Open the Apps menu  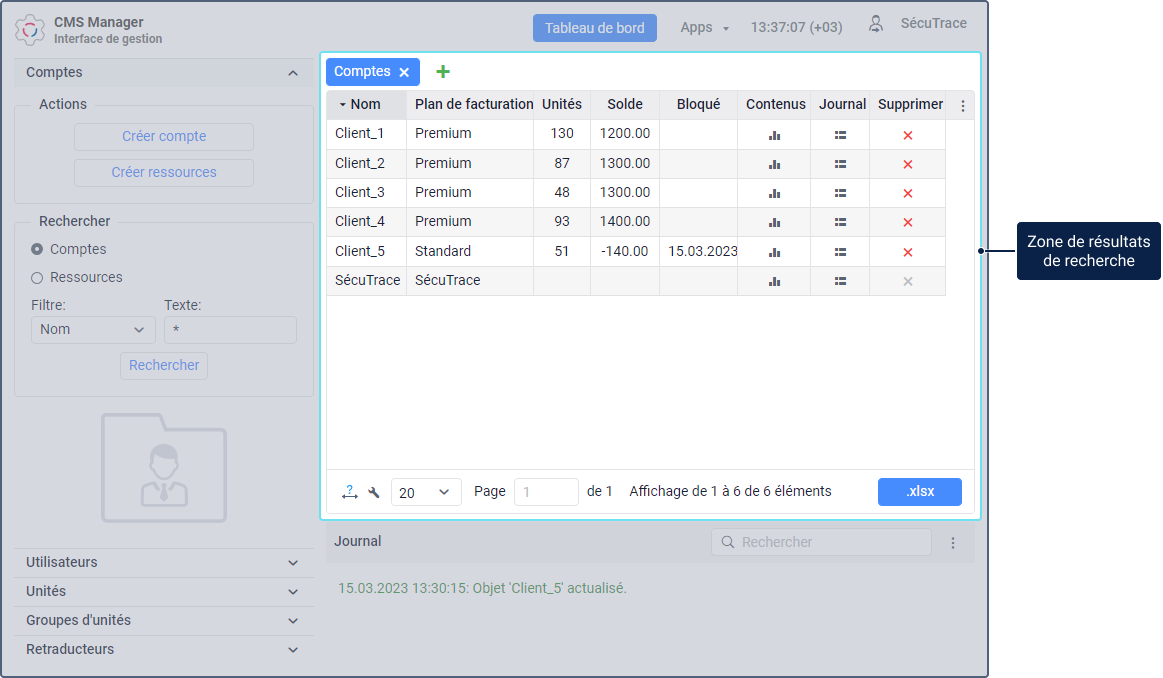pos(704,28)
